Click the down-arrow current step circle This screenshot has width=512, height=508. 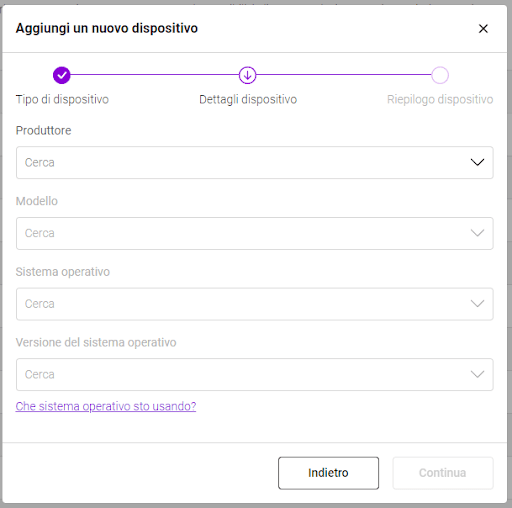tap(247, 75)
